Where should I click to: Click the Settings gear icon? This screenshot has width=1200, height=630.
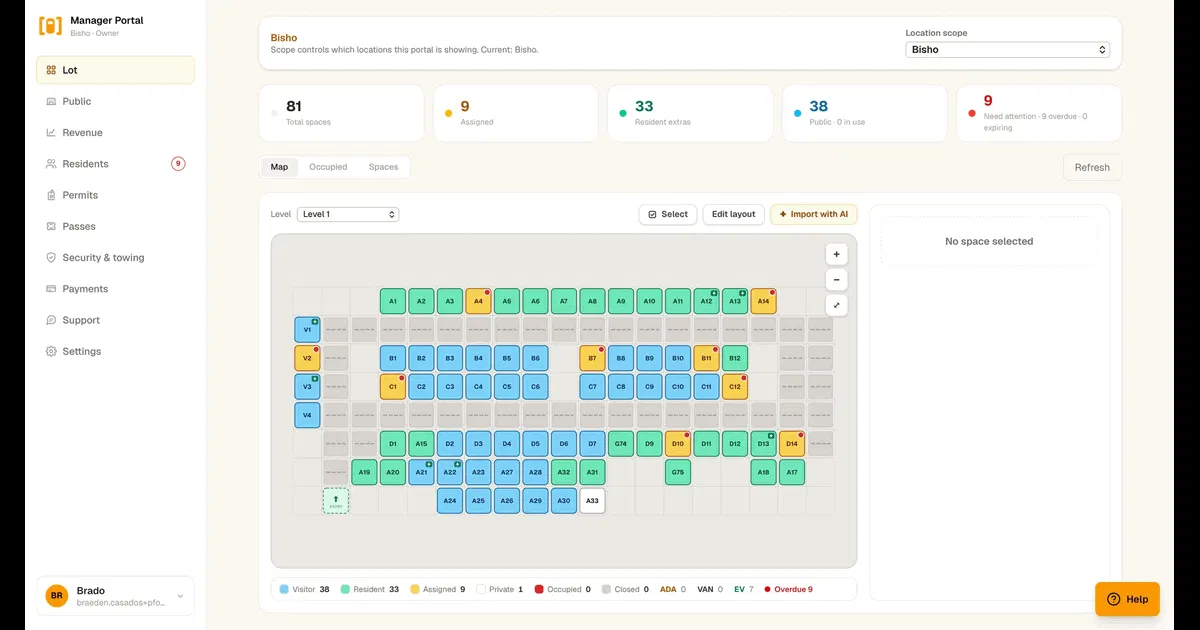tap(51, 351)
